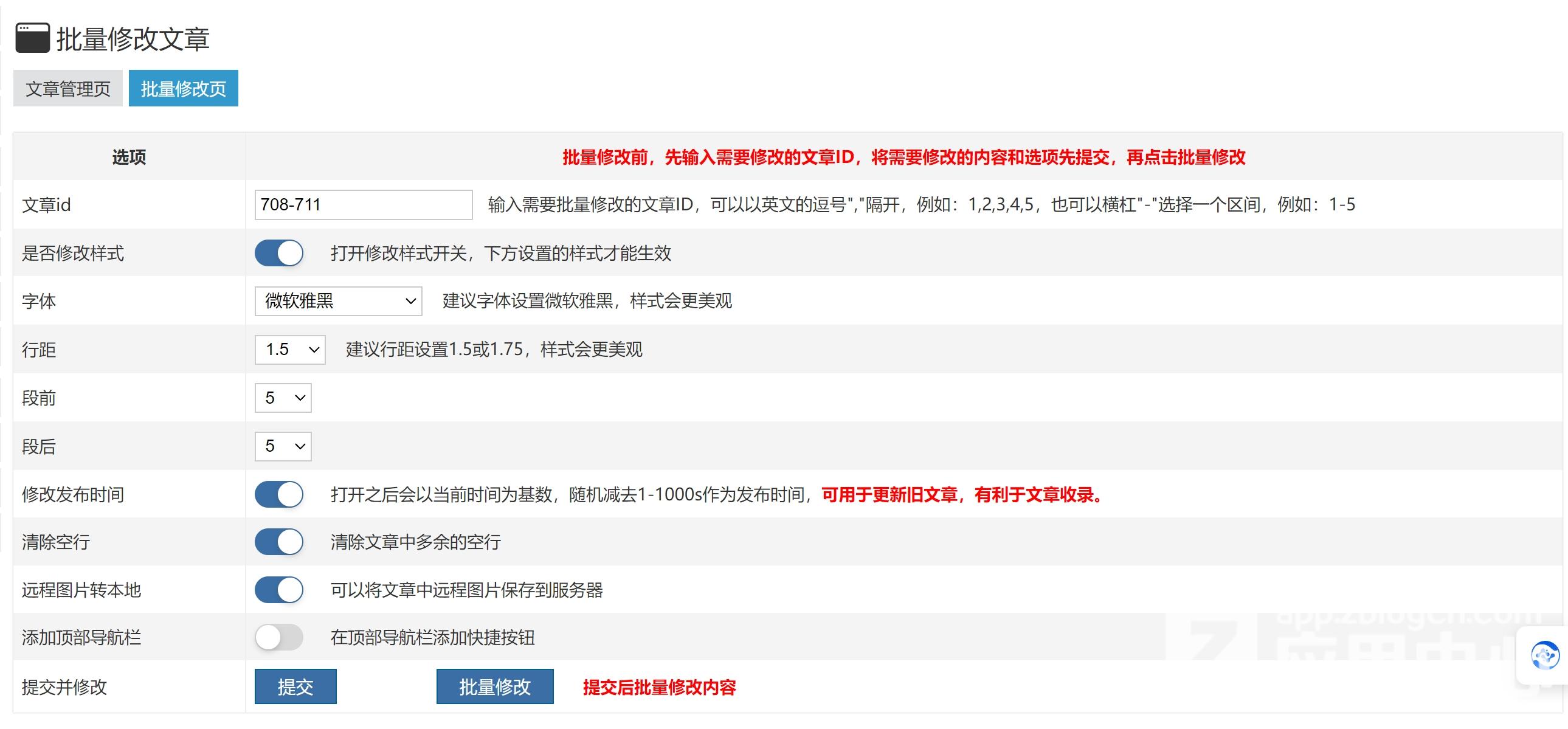Click the 提交 submit button

pyautogui.click(x=295, y=686)
